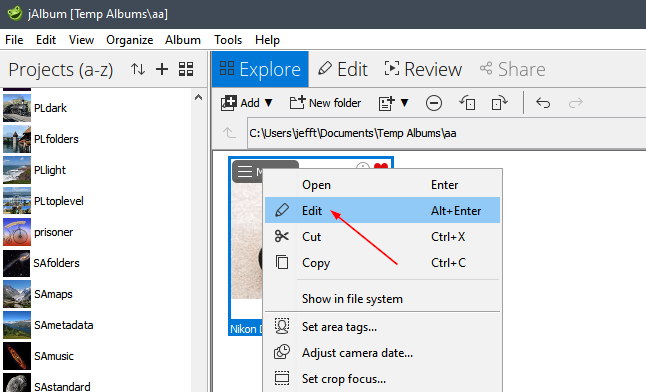Click the hamburger menu icon on the thumbnail
The height and width of the screenshot is (392, 646).
(x=245, y=171)
